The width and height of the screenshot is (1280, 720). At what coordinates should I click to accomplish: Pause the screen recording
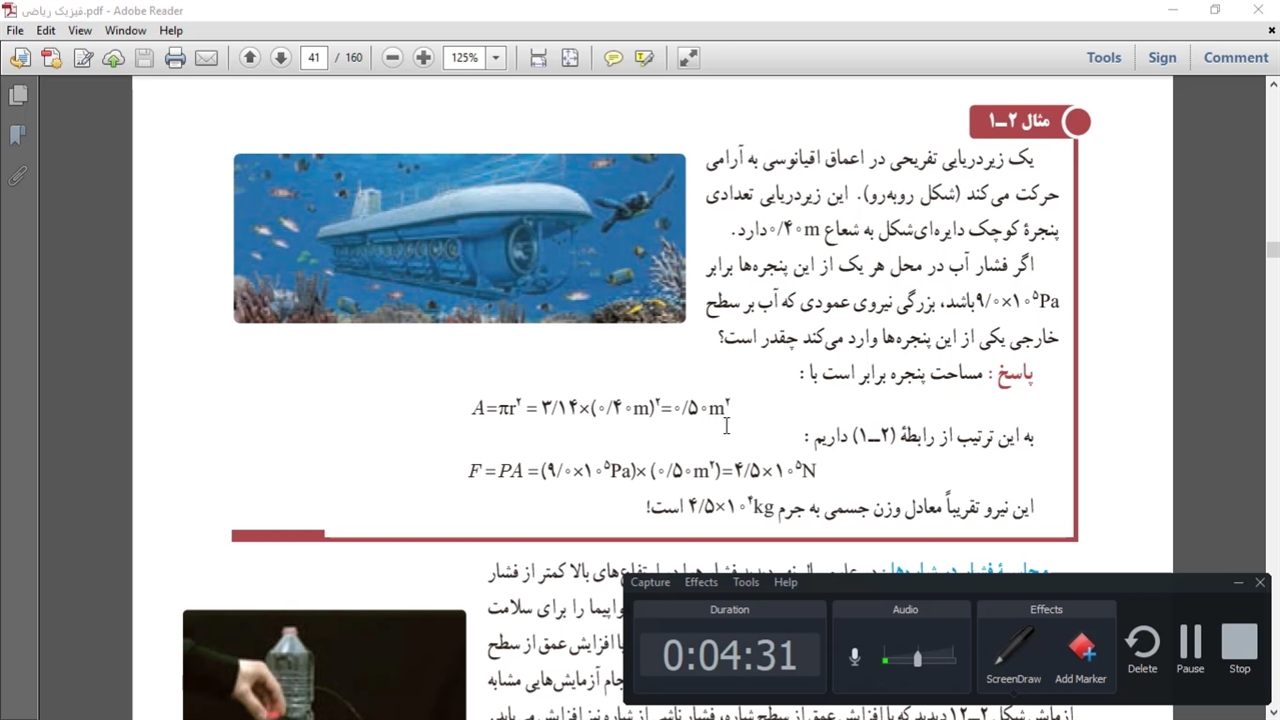[x=1190, y=649]
